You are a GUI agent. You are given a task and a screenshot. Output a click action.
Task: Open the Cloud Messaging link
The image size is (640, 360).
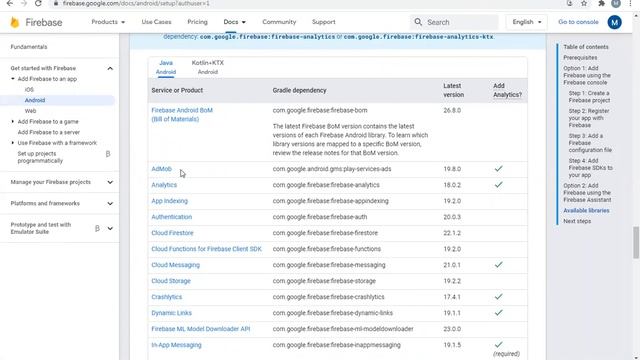176,265
